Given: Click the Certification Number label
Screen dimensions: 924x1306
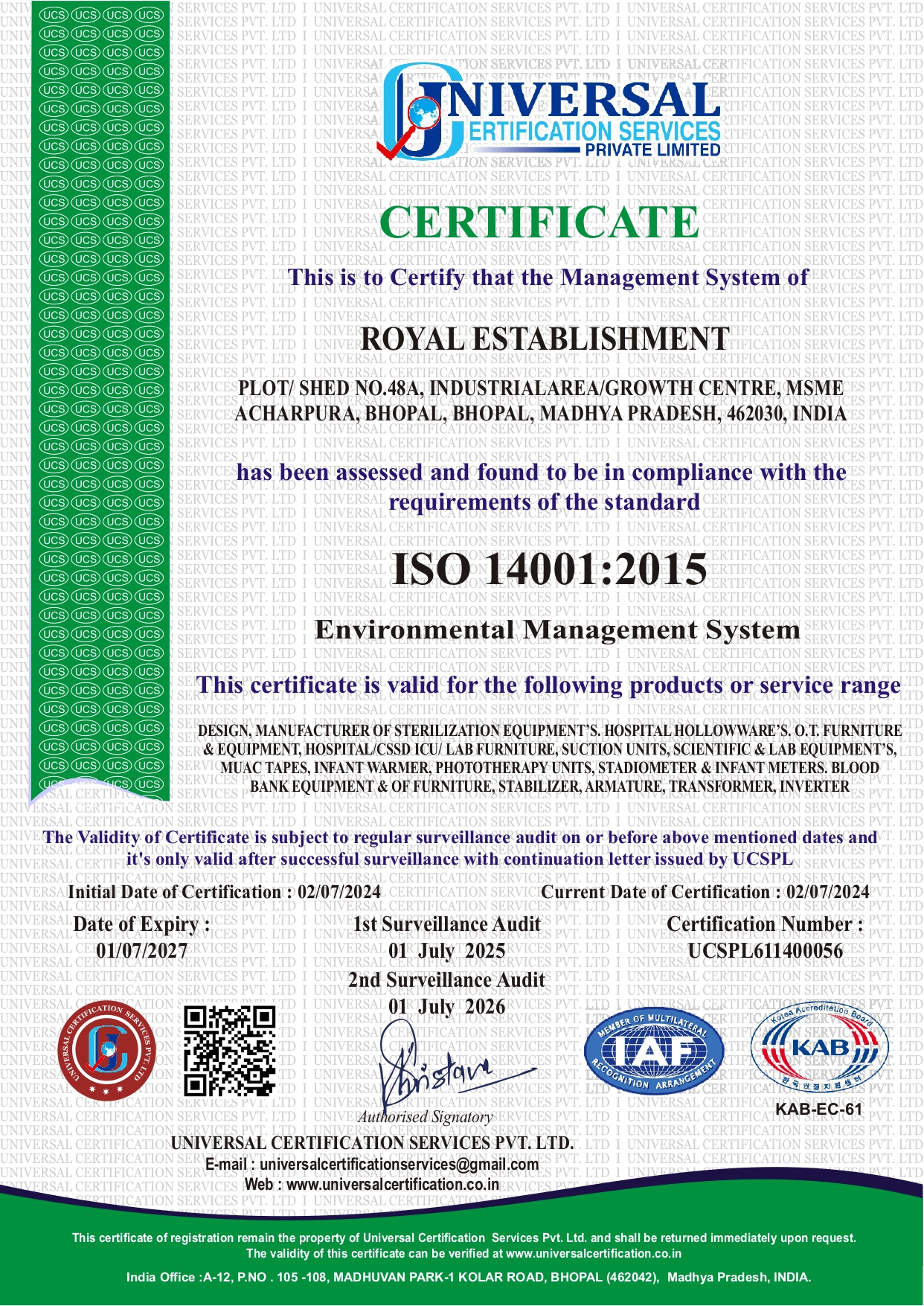Looking at the screenshot, I should pyautogui.click(x=766, y=924).
